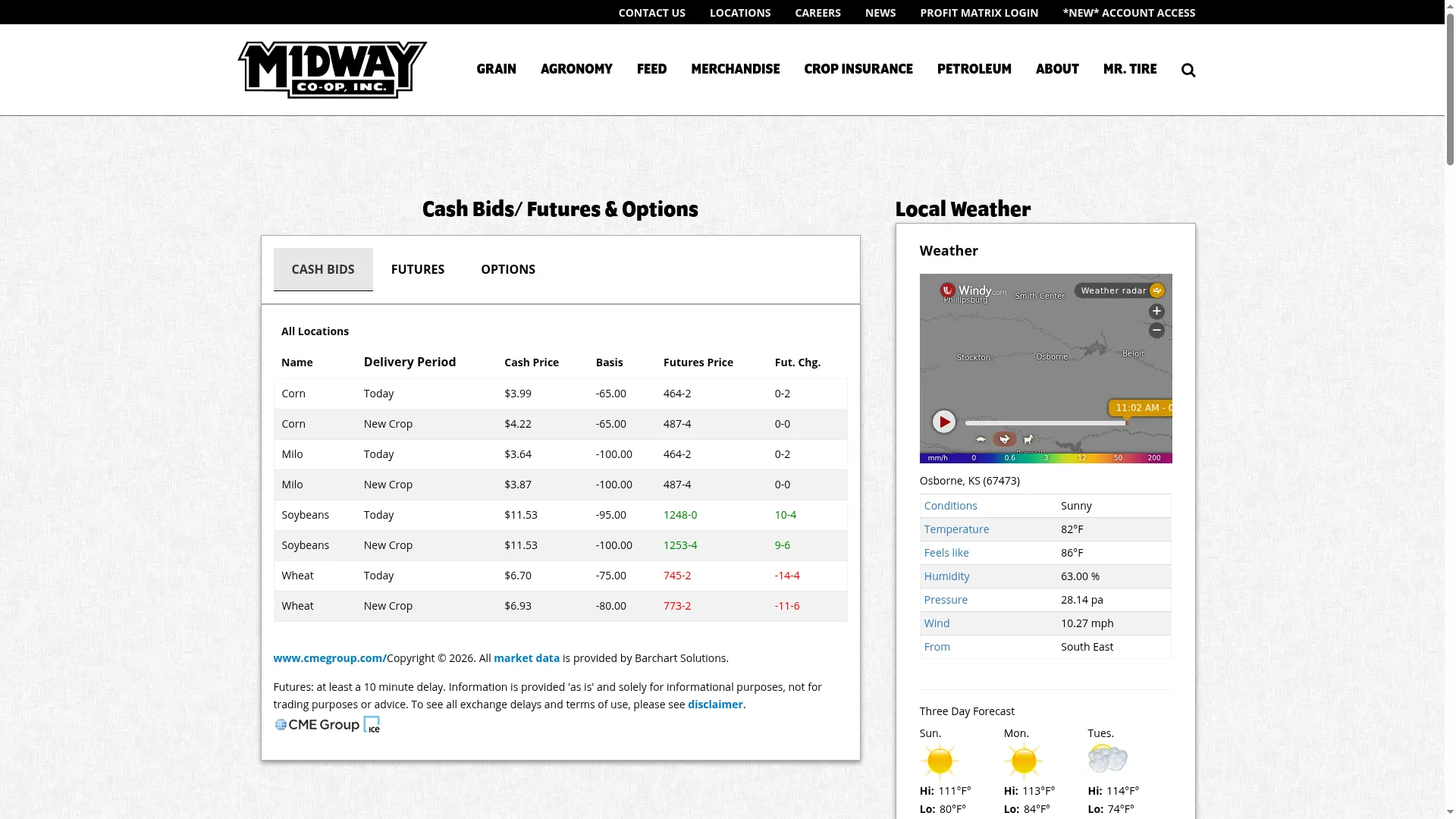The width and height of the screenshot is (1456, 819).
Task: Click the -14-4 Wheat futures change
Action: pos(787,576)
